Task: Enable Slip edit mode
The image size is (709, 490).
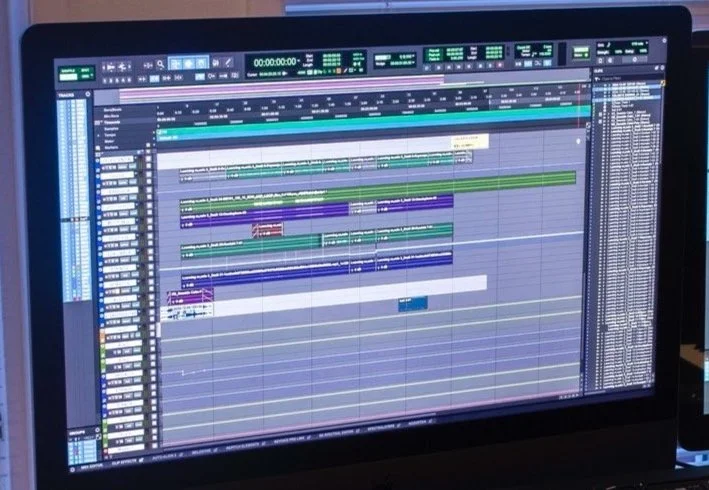Action: (x=68, y=77)
